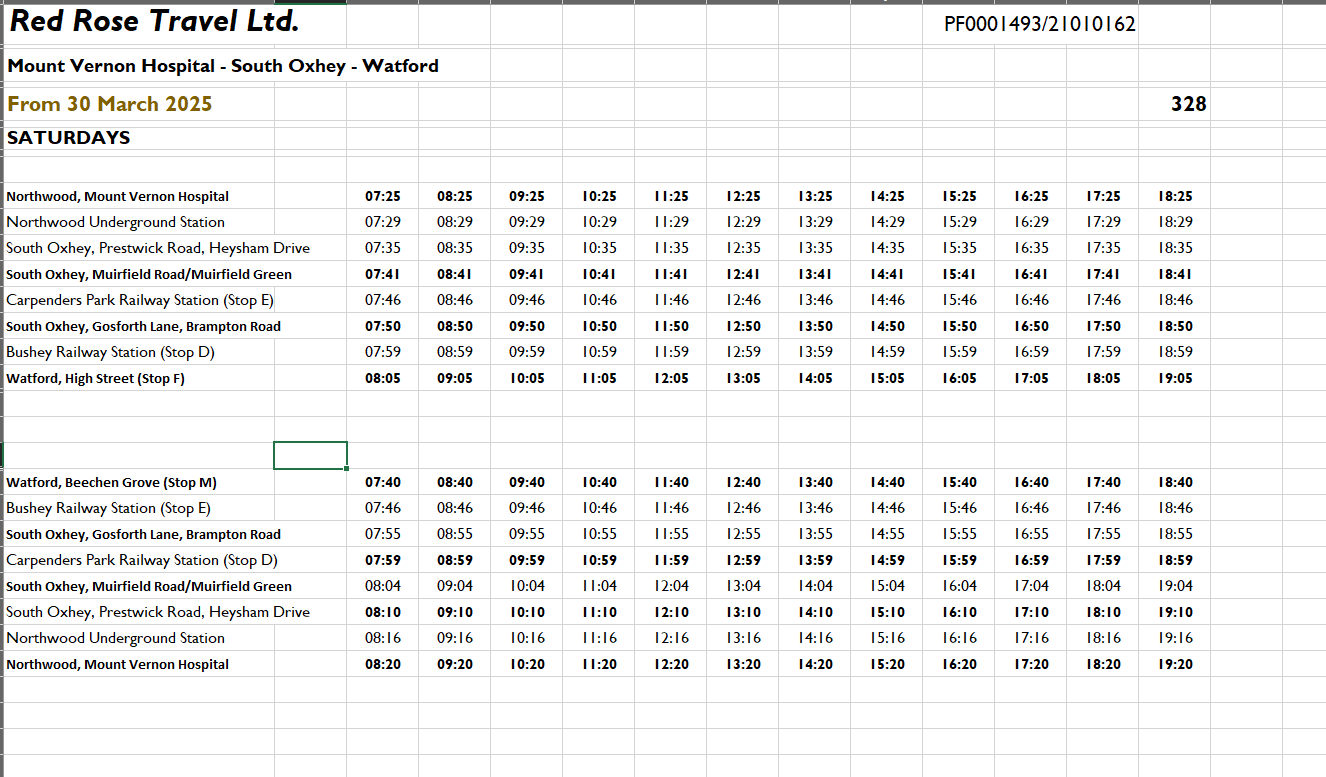This screenshot has width=1326, height=777.
Task: Click 16:55 in Gosforth Lane, Brampton Road row
Action: (1031, 534)
